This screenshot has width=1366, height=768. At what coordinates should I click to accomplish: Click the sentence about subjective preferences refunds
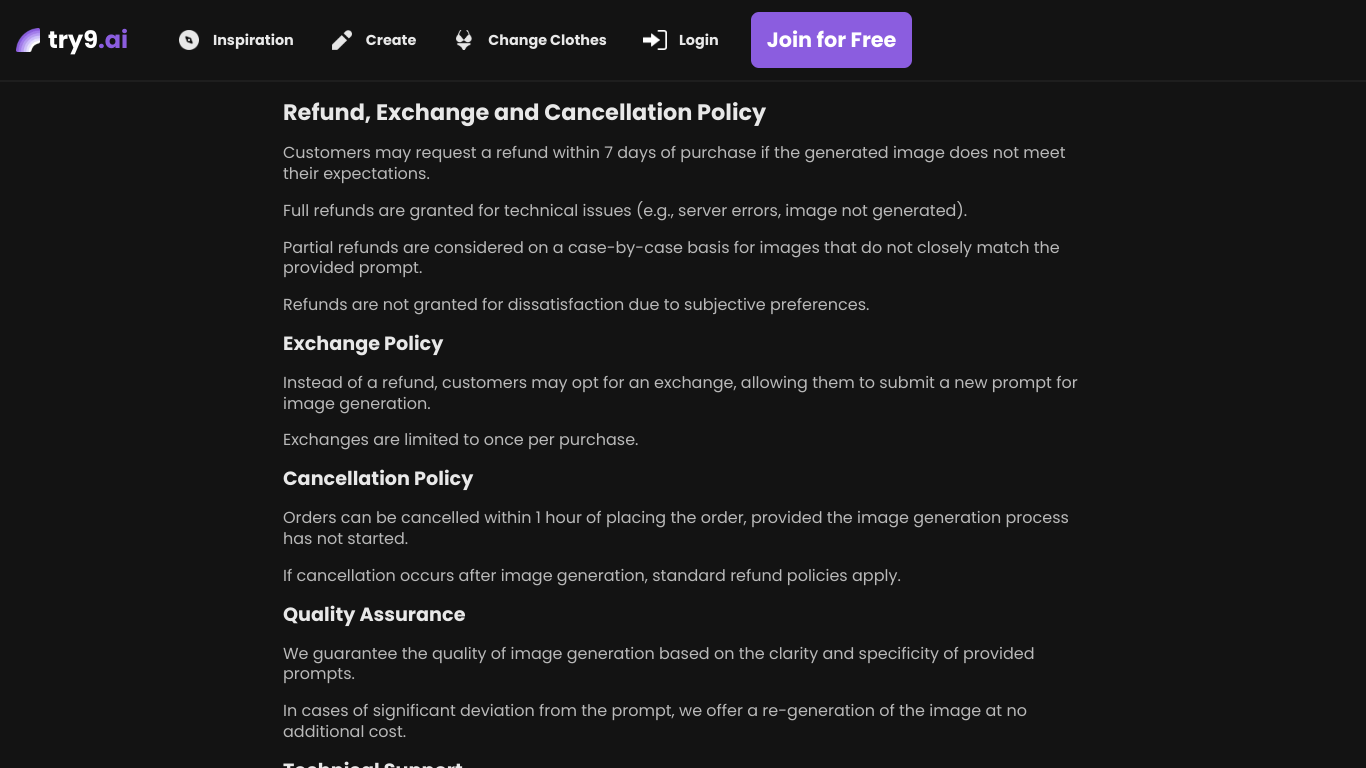(x=576, y=304)
